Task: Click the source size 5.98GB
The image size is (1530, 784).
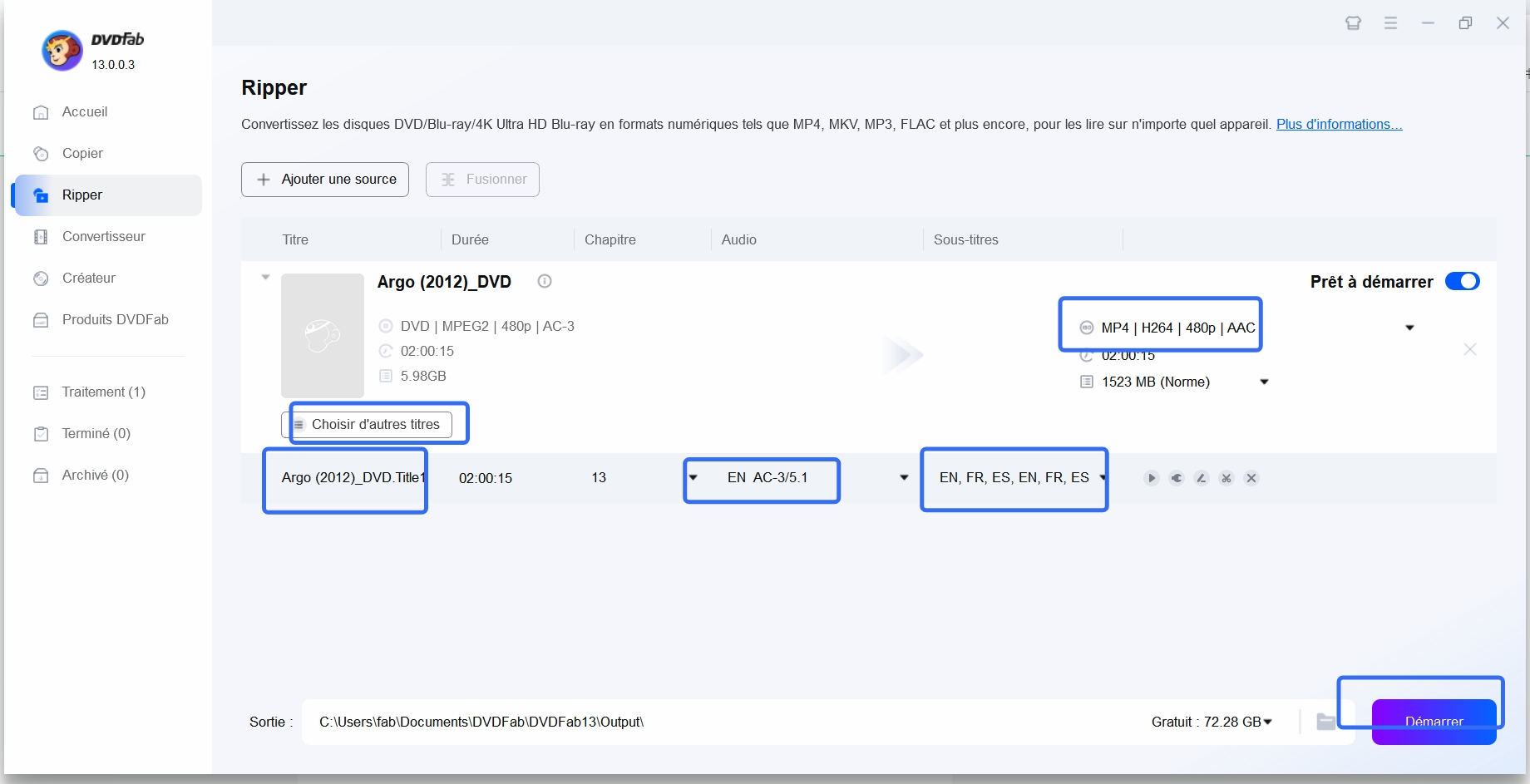Action: tap(423, 377)
